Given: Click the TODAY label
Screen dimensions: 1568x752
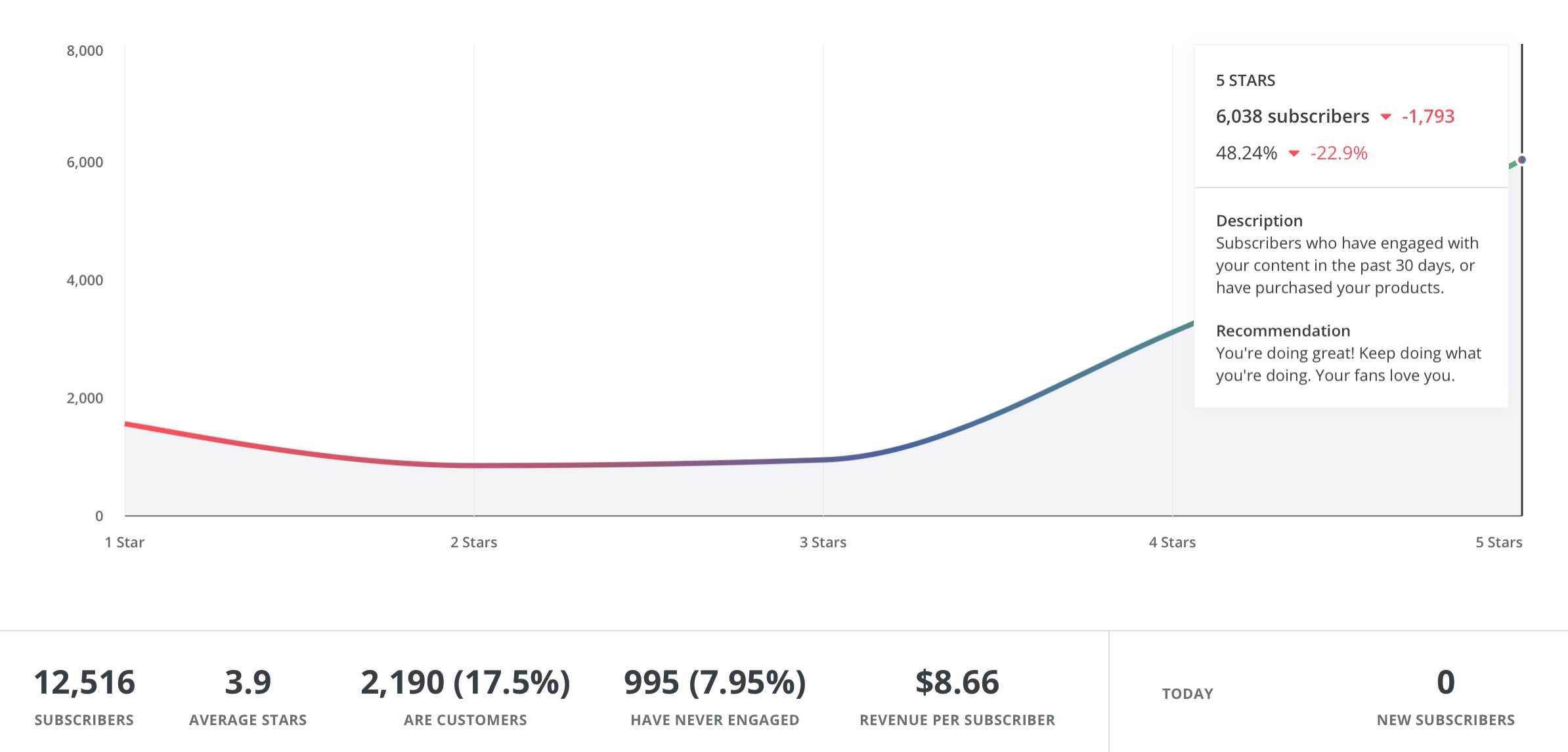Looking at the screenshot, I should 1187,694.
